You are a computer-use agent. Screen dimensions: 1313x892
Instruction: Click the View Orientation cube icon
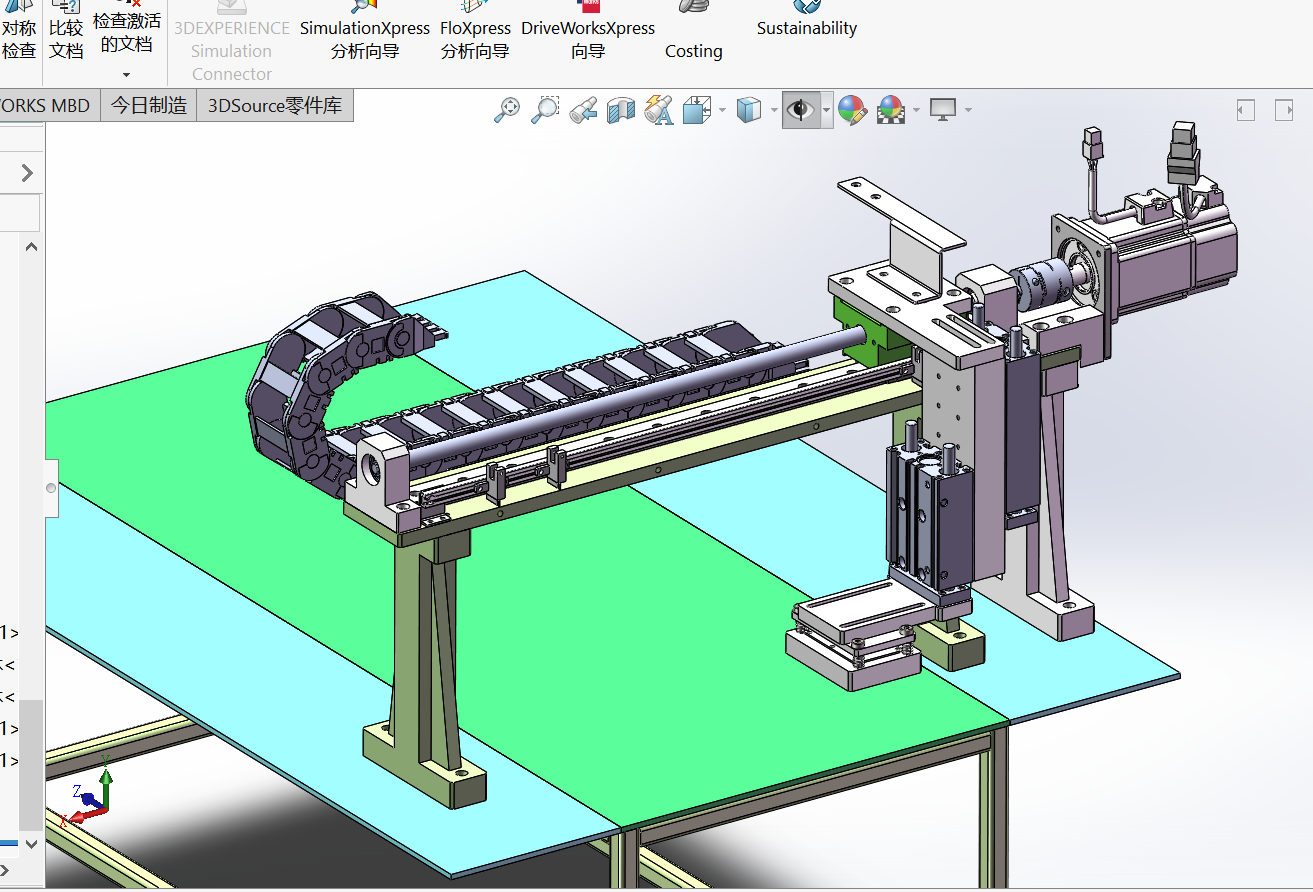[x=696, y=110]
